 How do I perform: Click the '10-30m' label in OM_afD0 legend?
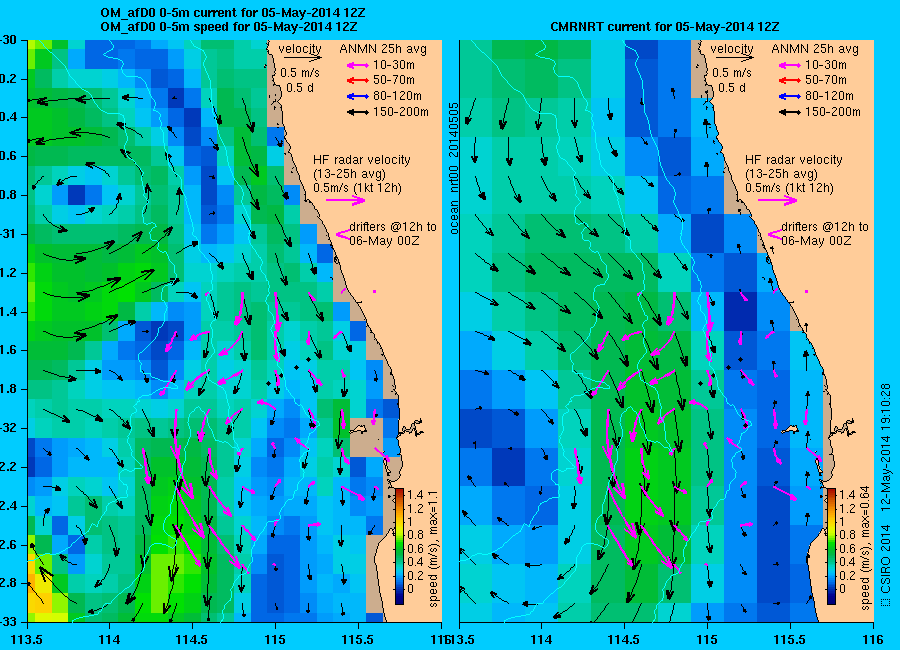point(394,65)
